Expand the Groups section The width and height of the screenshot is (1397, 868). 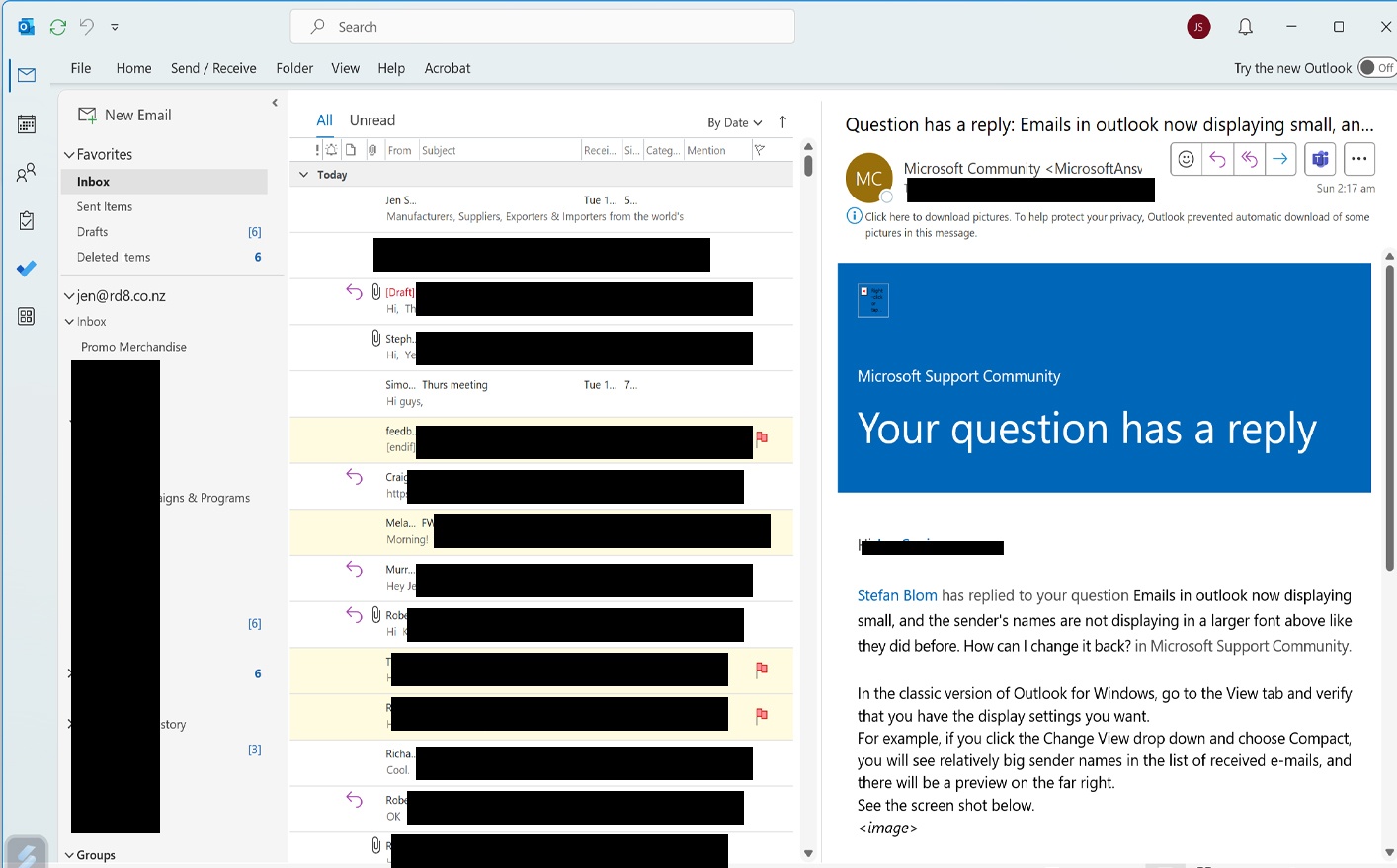coord(68,854)
